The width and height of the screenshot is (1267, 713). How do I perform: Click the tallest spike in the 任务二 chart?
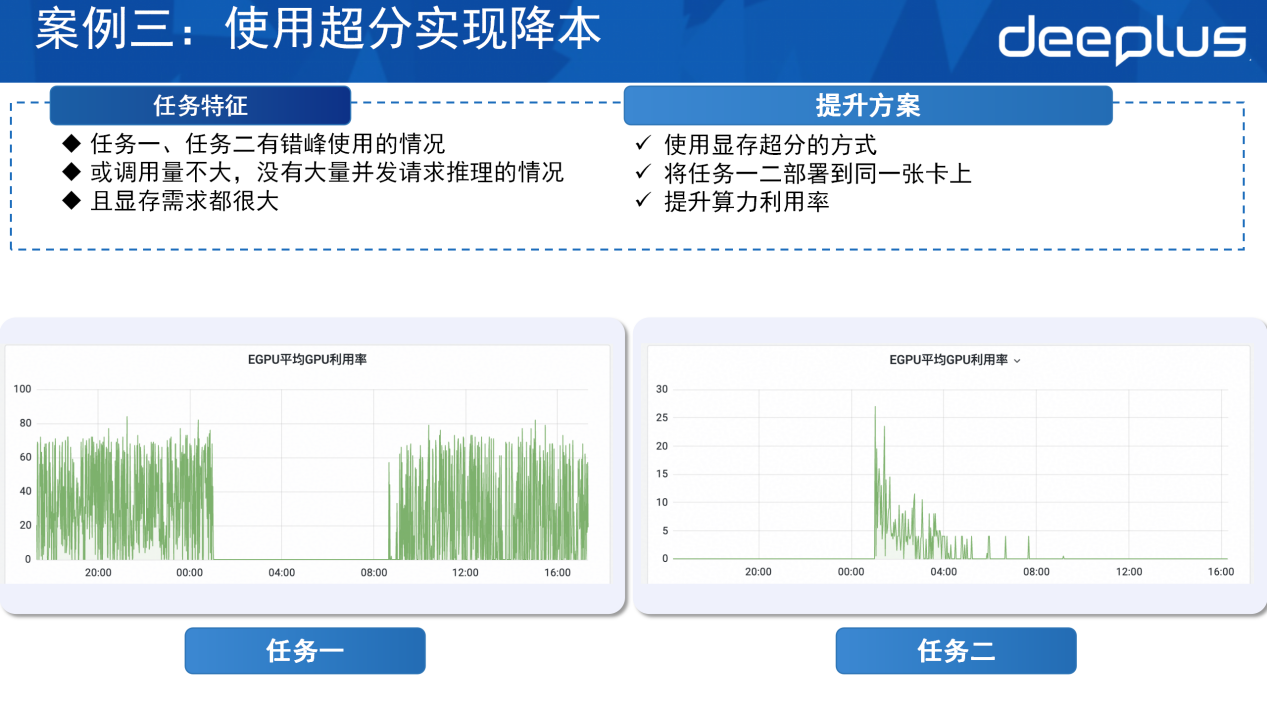click(875, 408)
